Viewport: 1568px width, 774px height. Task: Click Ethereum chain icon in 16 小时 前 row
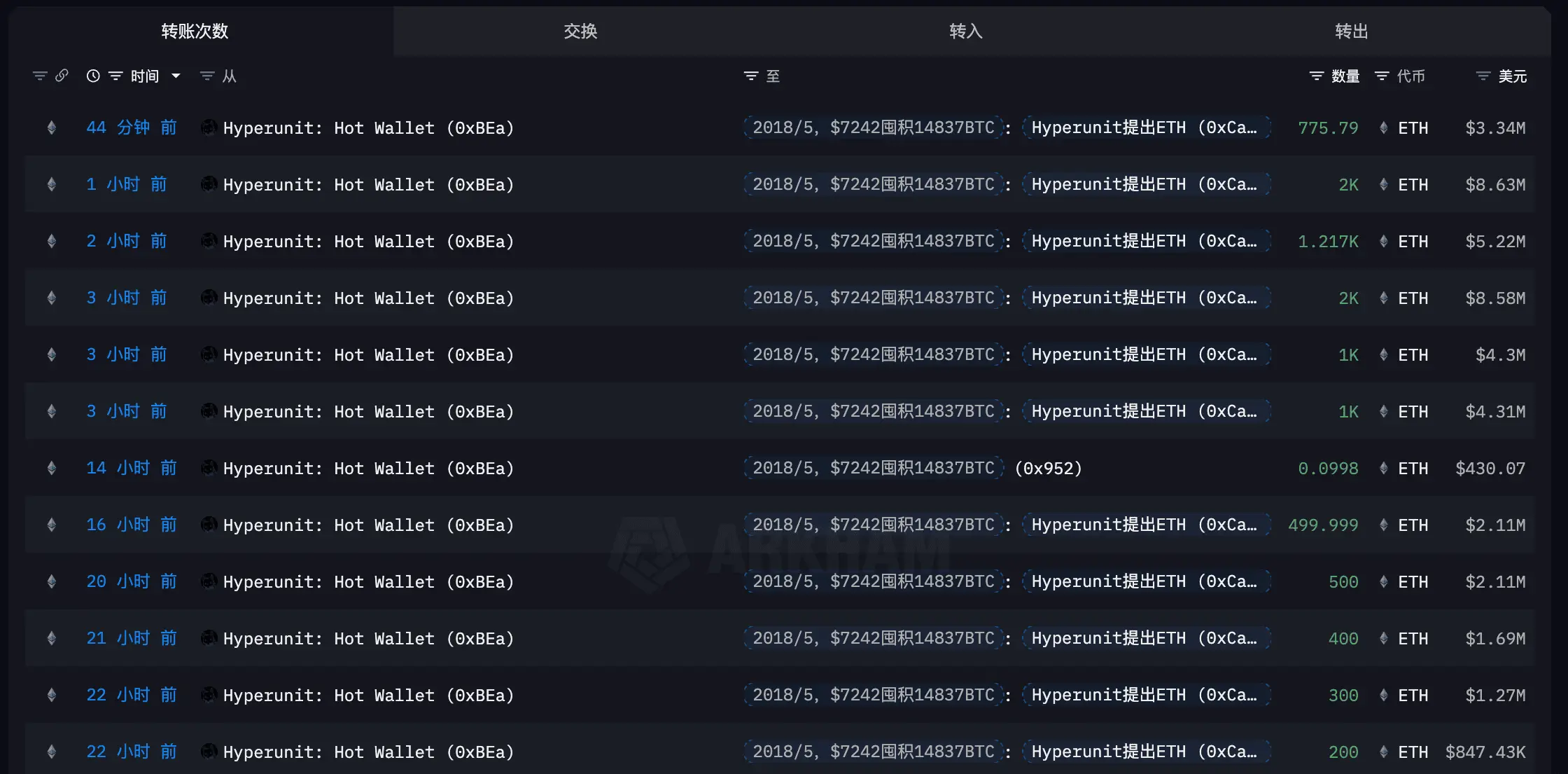[x=51, y=525]
